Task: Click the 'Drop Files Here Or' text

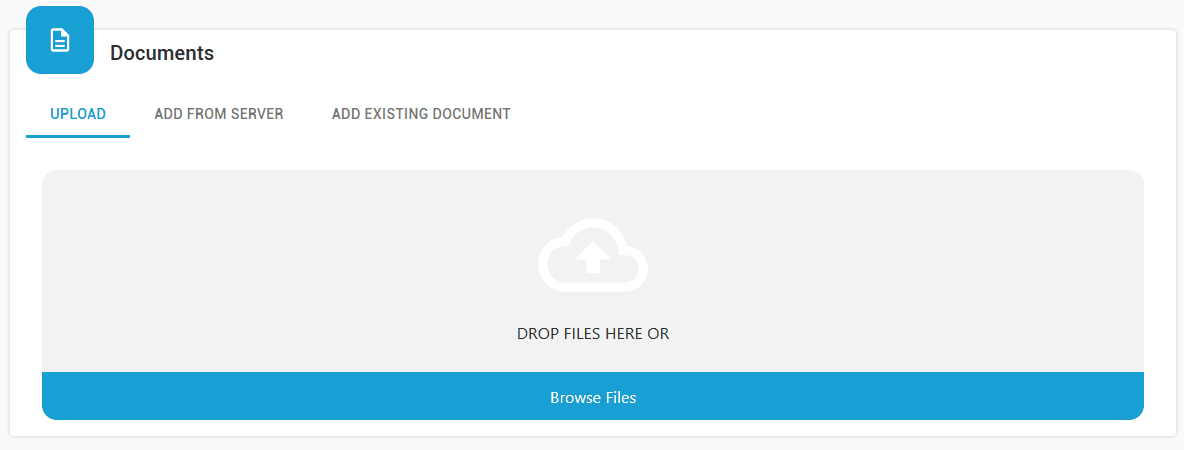Action: pyautogui.click(x=592, y=334)
